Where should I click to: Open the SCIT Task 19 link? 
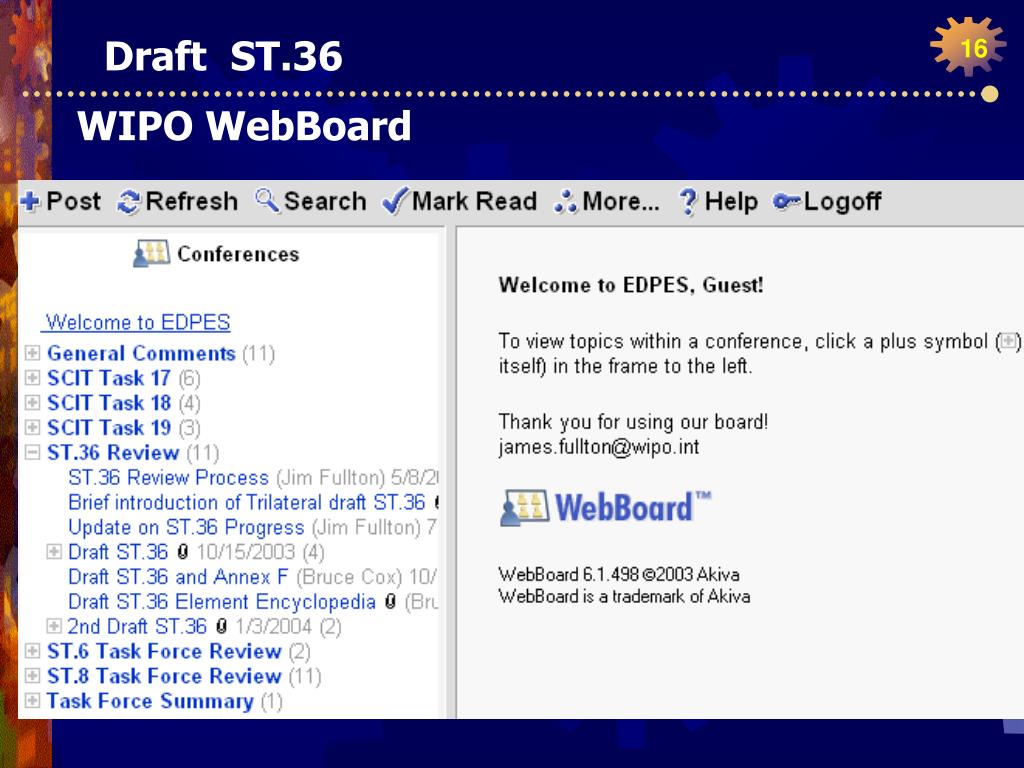(x=108, y=428)
